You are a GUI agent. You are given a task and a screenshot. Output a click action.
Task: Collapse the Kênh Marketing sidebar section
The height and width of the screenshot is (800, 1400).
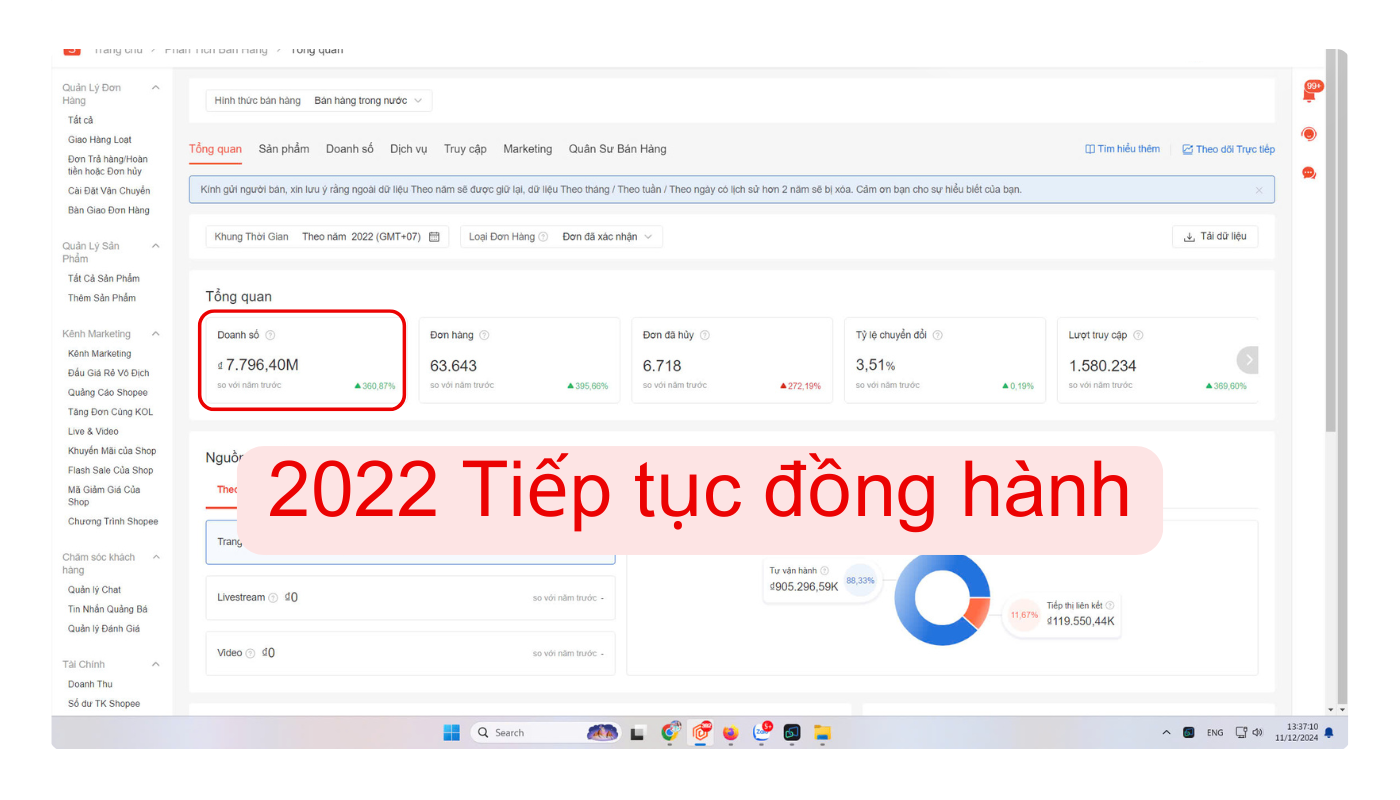[x=155, y=334]
